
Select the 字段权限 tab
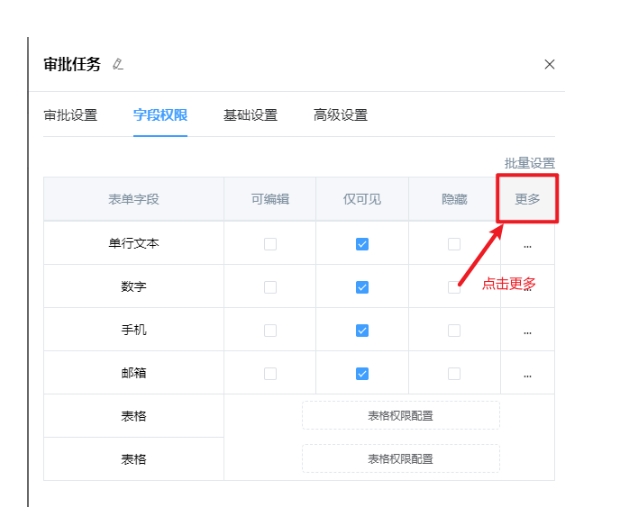(160, 115)
